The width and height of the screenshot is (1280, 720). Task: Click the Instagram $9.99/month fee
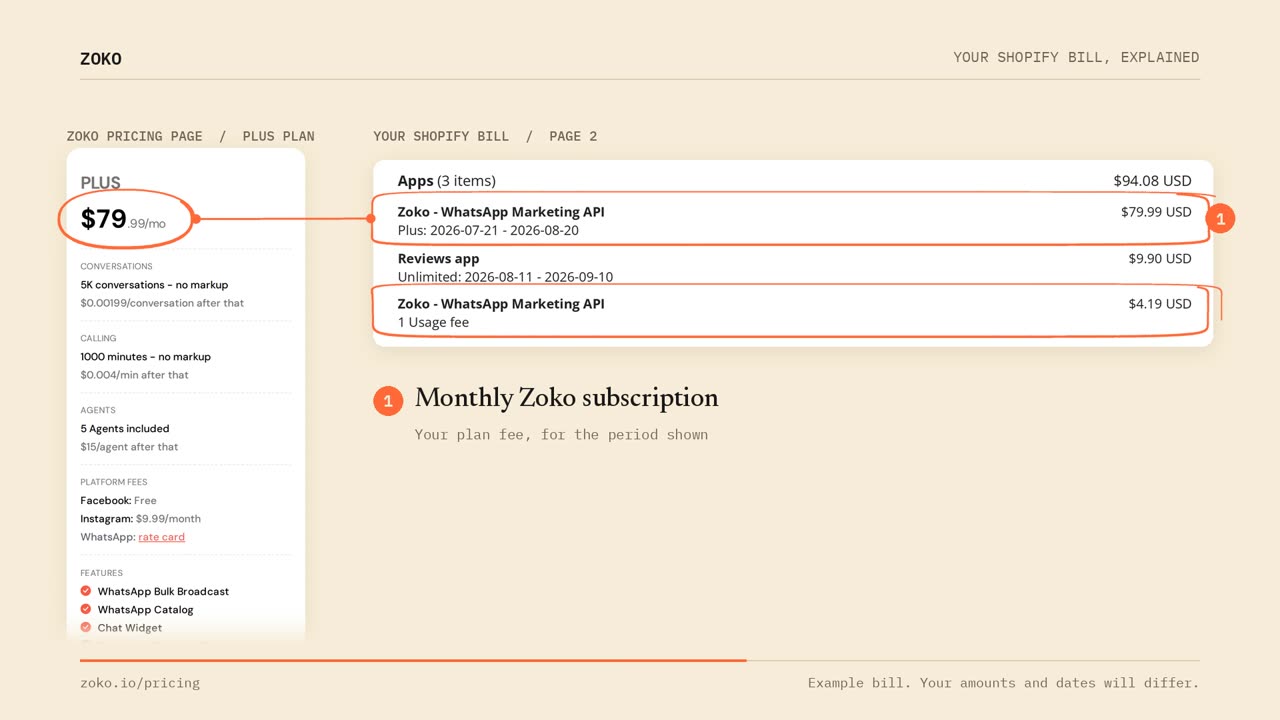coord(141,519)
